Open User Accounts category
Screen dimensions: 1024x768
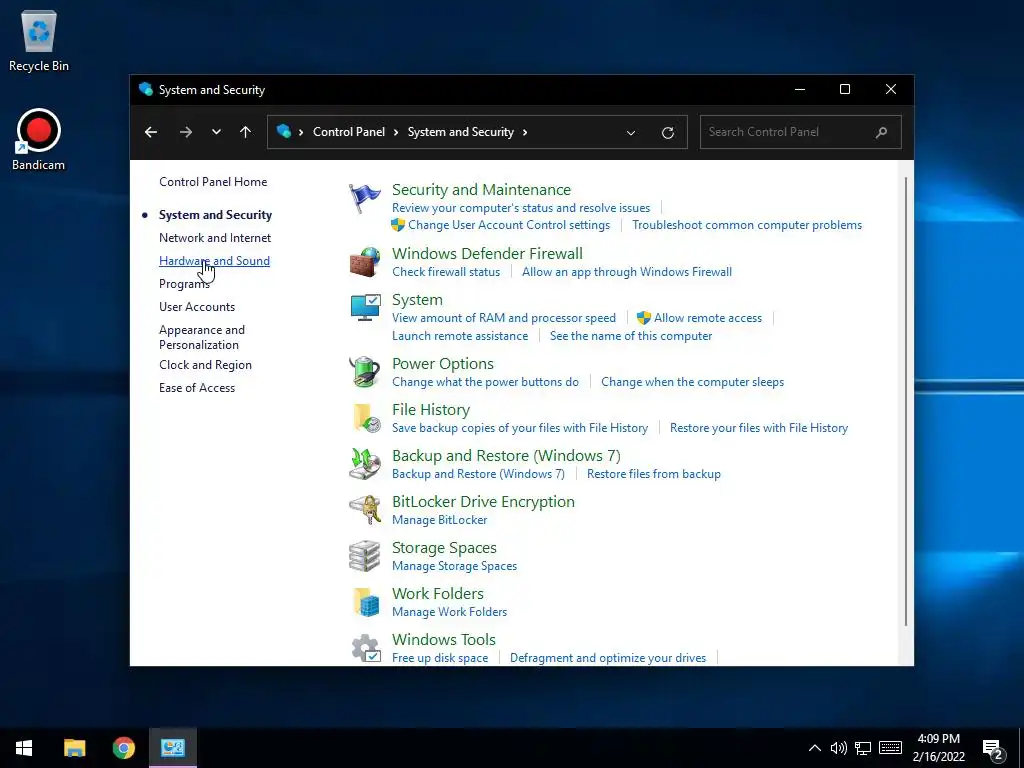[197, 306]
